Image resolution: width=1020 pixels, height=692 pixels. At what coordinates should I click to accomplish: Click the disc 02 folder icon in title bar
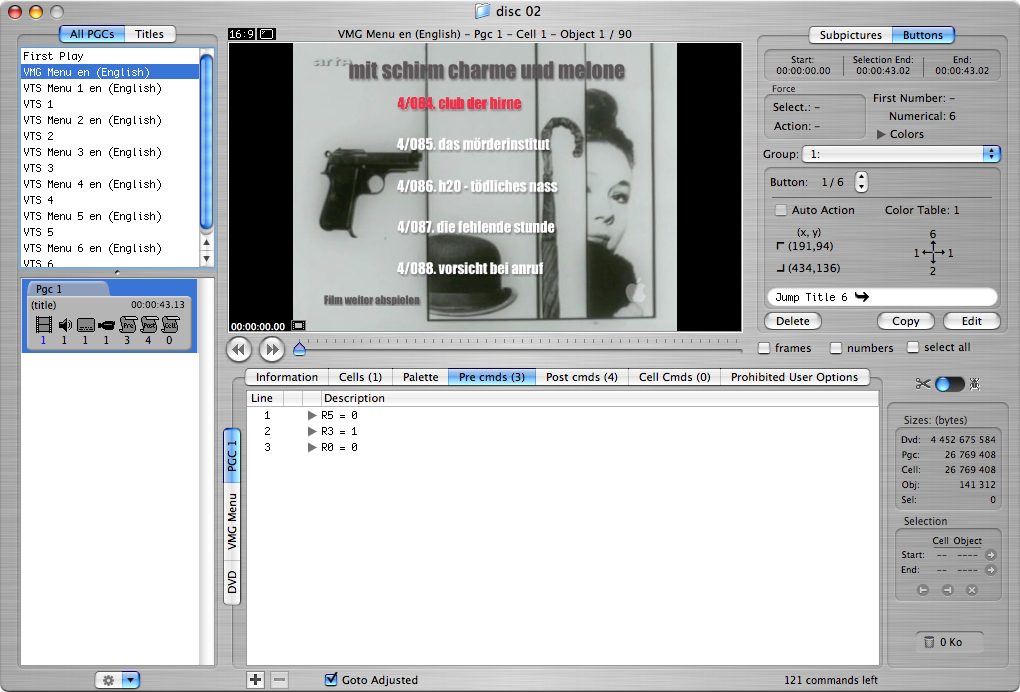(482, 11)
